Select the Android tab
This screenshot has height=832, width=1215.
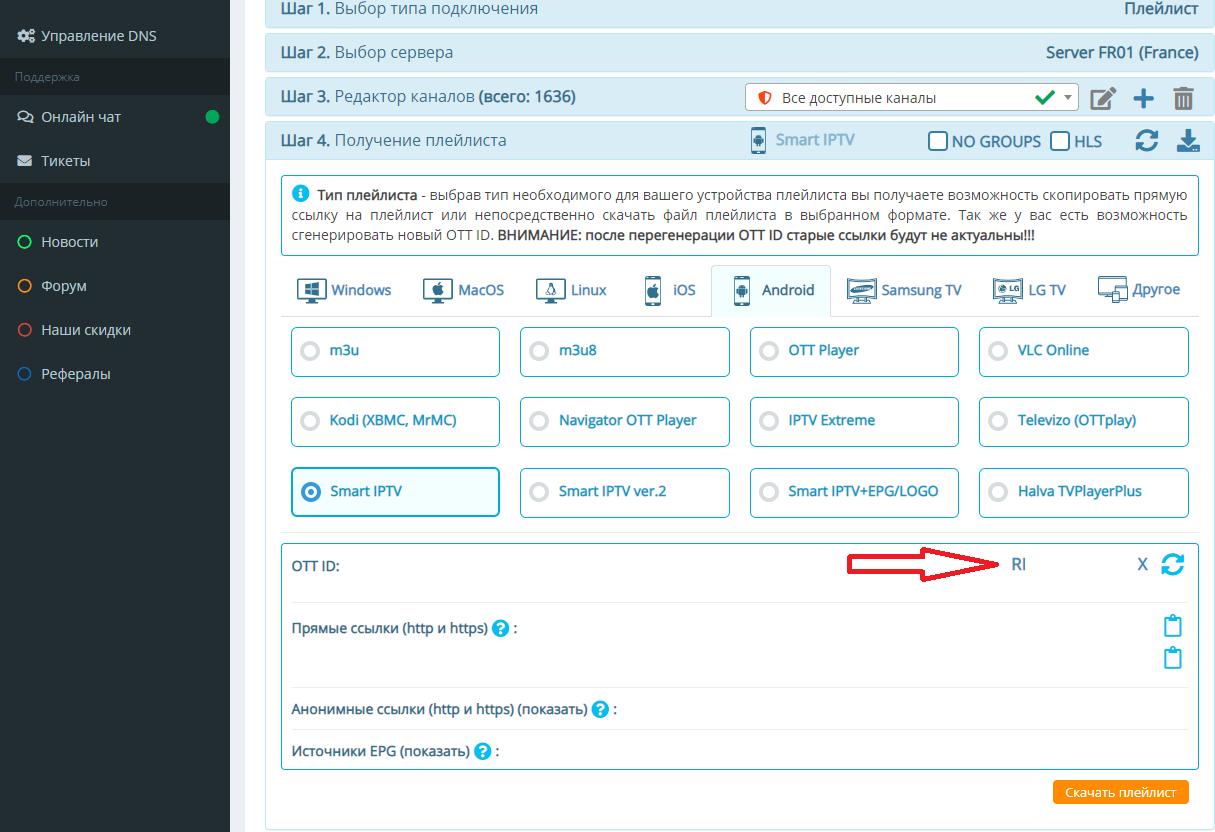tap(771, 290)
